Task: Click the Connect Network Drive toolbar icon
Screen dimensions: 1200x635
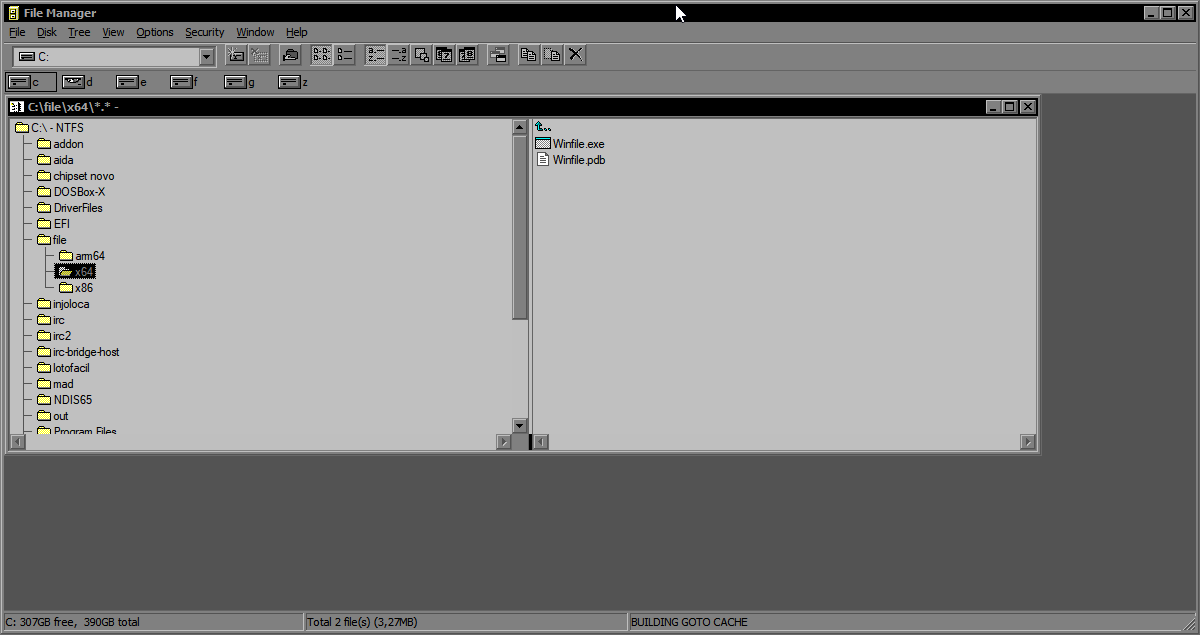Action: tap(237, 56)
